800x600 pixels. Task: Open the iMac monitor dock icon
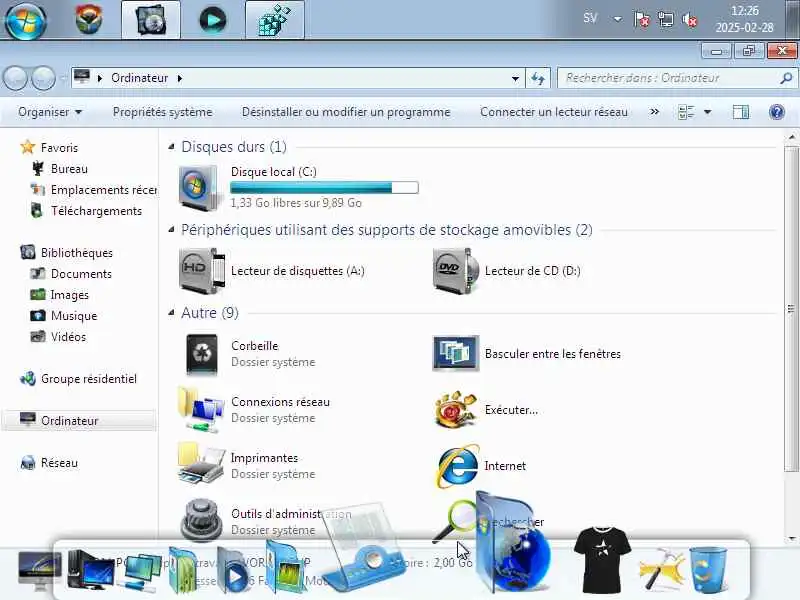pyautogui.click(x=39, y=569)
